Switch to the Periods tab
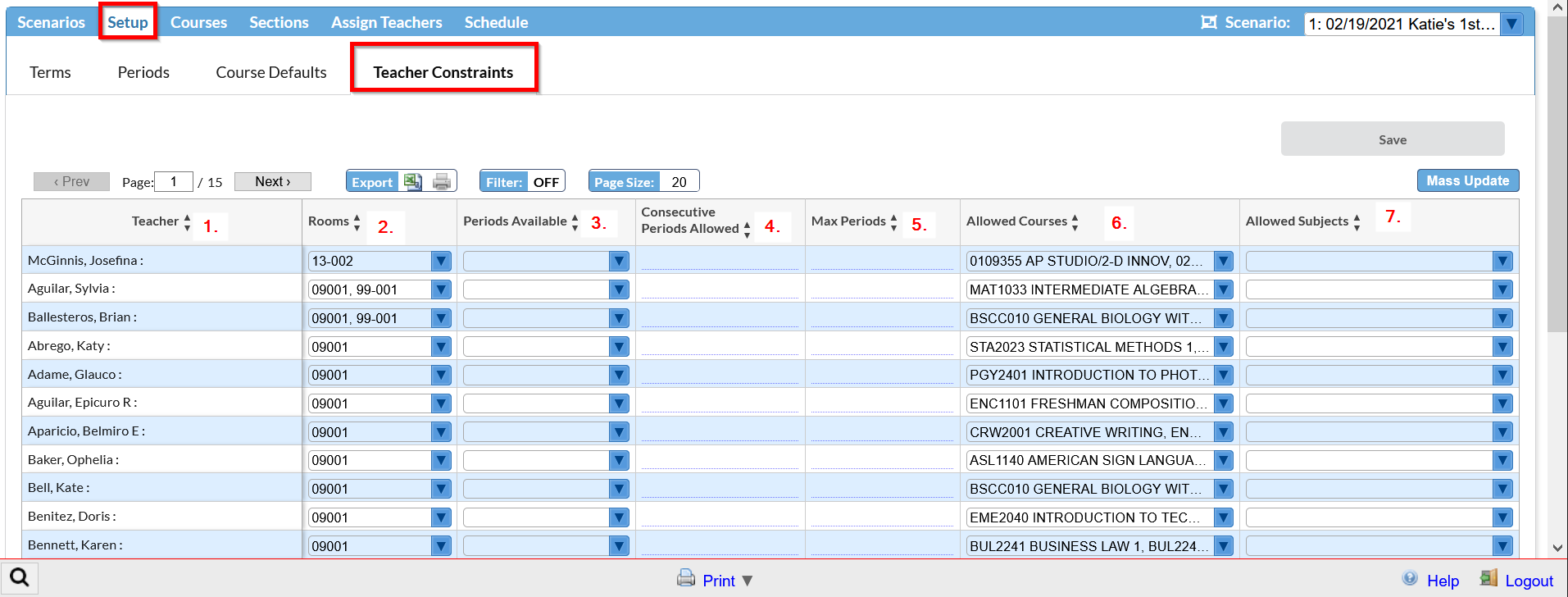The height and width of the screenshot is (597, 1568). pos(143,72)
